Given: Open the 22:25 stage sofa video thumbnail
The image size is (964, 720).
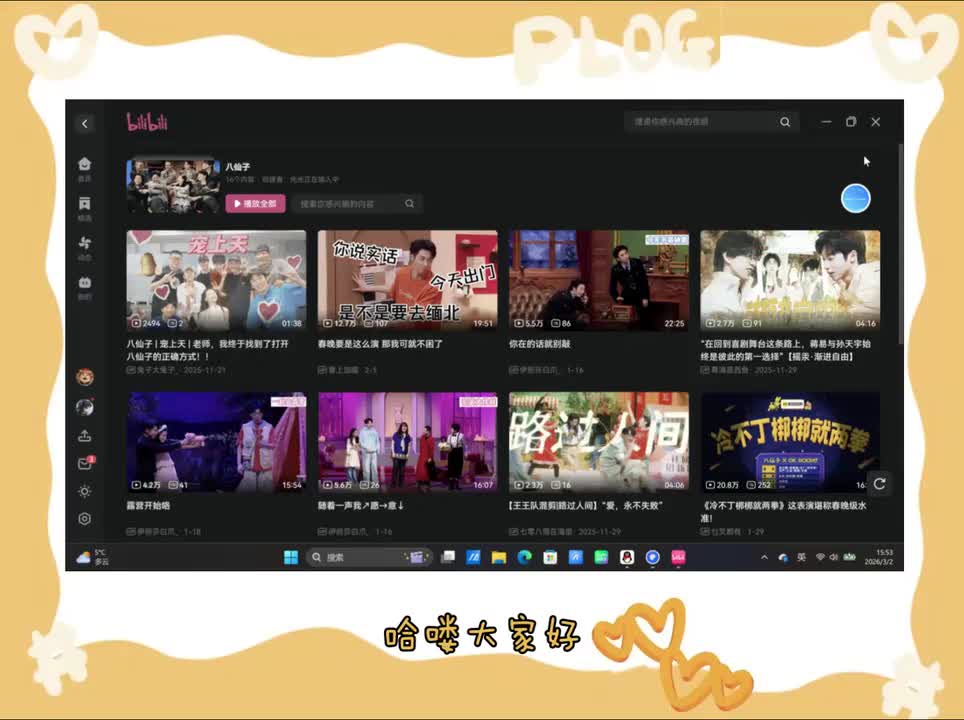Looking at the screenshot, I should click(x=599, y=280).
